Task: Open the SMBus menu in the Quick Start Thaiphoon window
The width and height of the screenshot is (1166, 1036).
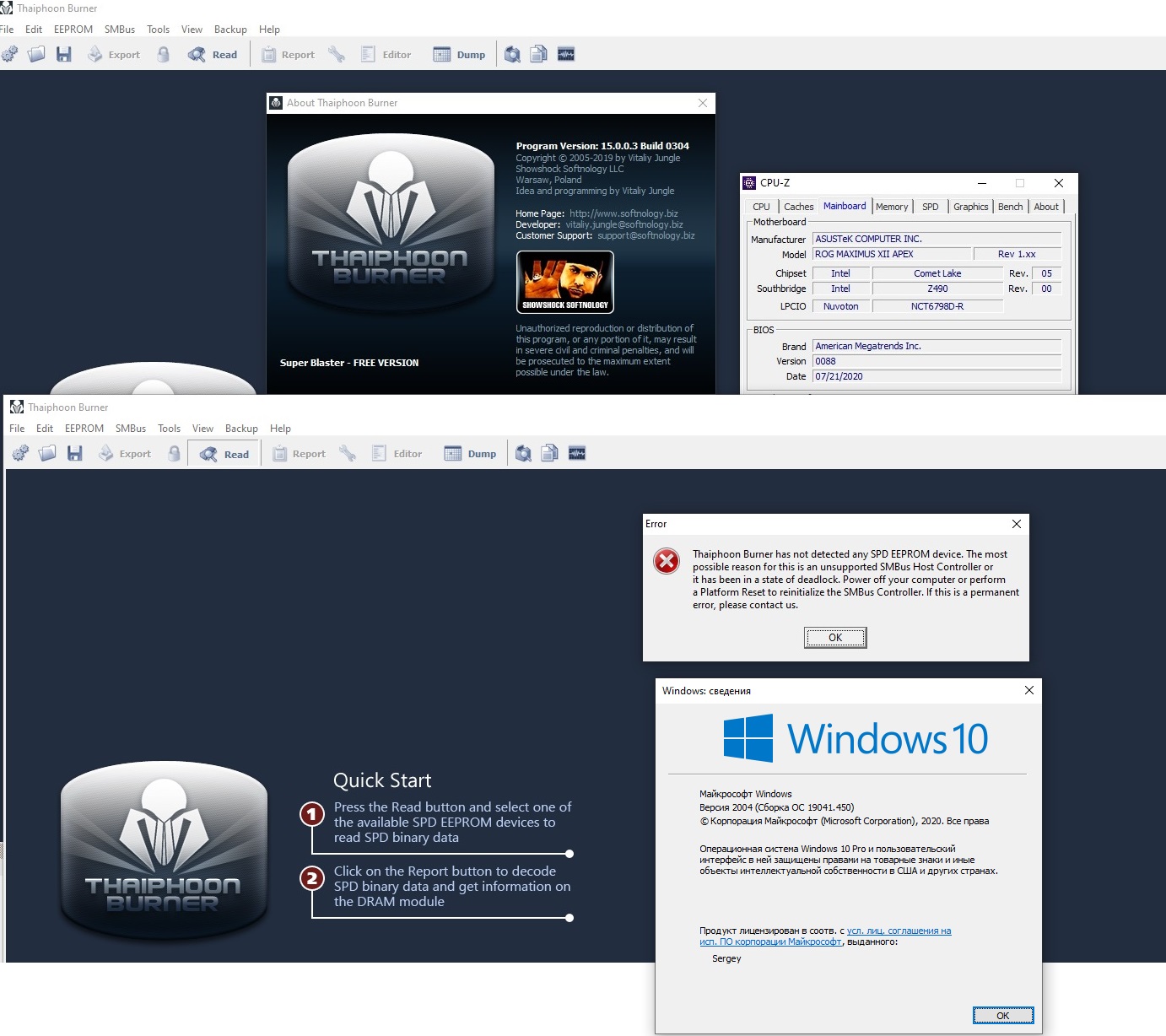Action: (131, 429)
